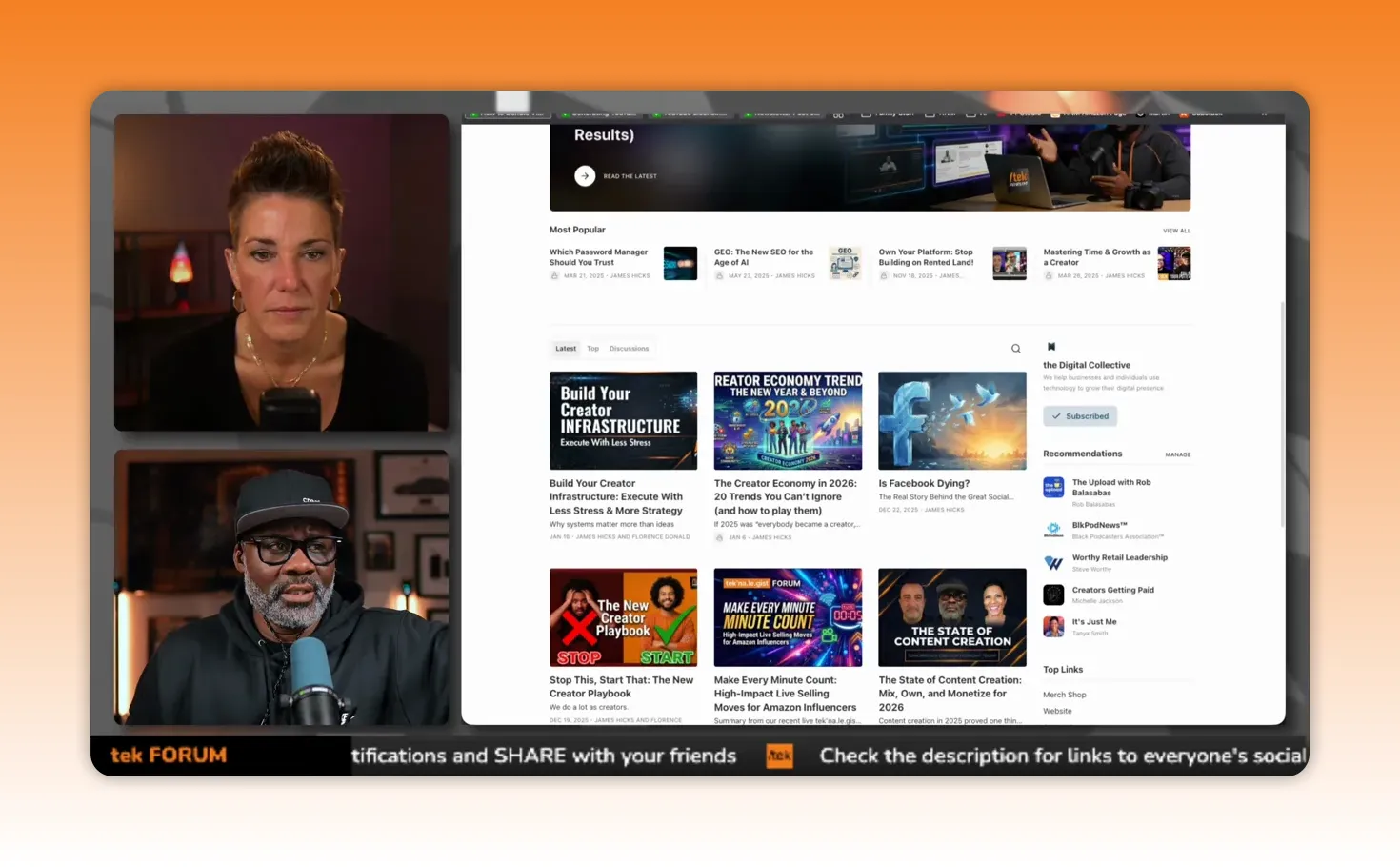Open the search magnifier icon

click(x=1015, y=348)
